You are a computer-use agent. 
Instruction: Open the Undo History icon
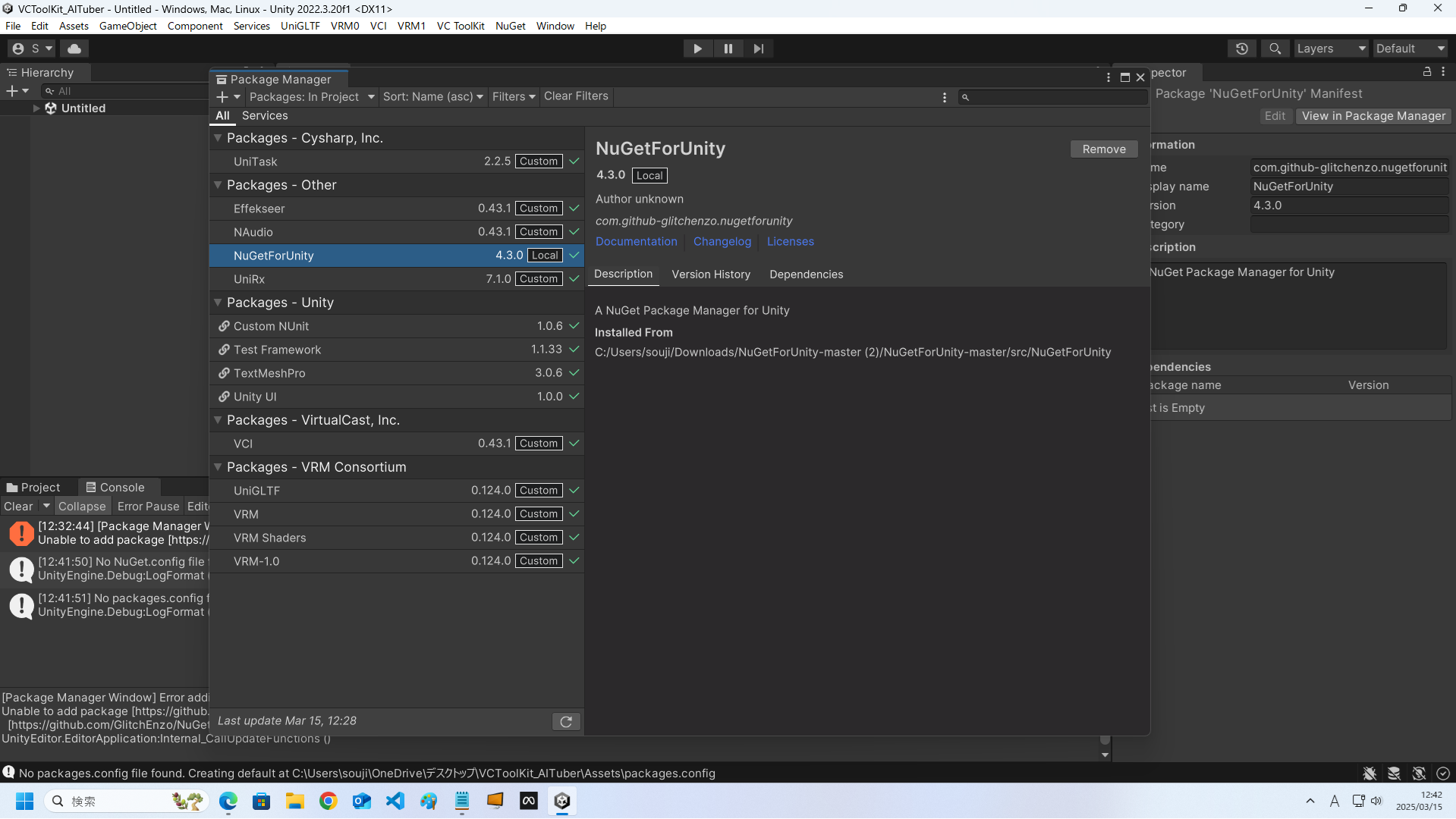1242,49
